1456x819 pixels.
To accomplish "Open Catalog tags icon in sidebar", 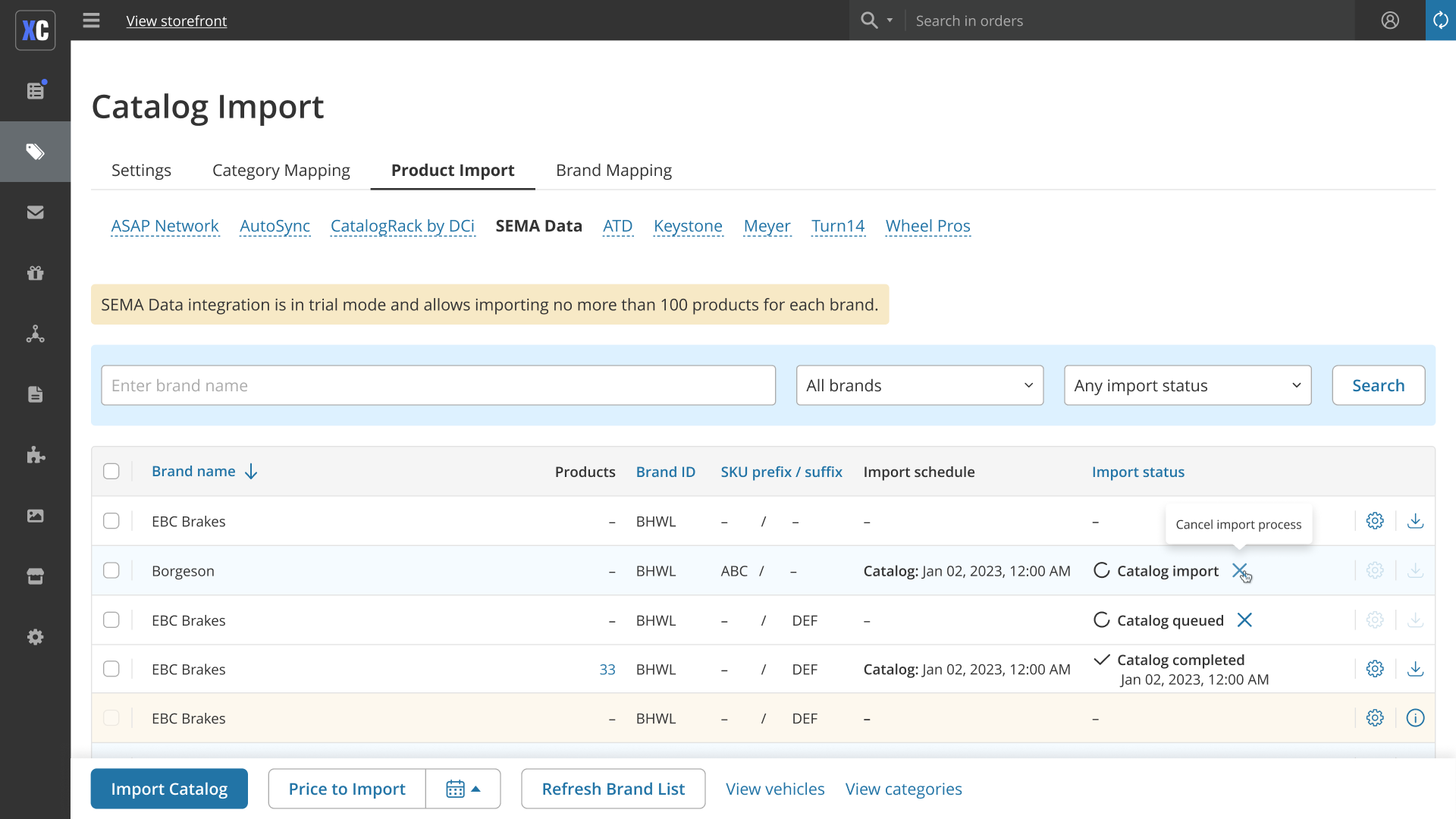I will pos(36,152).
